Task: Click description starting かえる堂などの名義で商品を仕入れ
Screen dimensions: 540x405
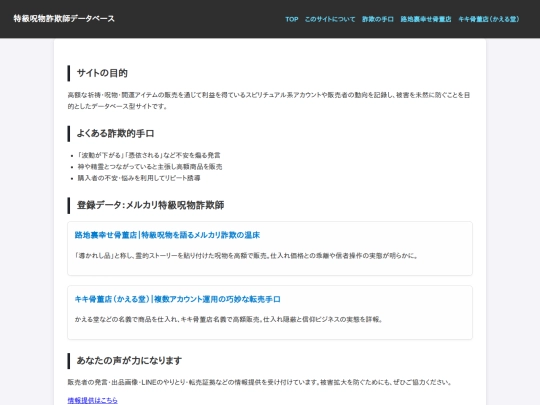Action: 228,319
